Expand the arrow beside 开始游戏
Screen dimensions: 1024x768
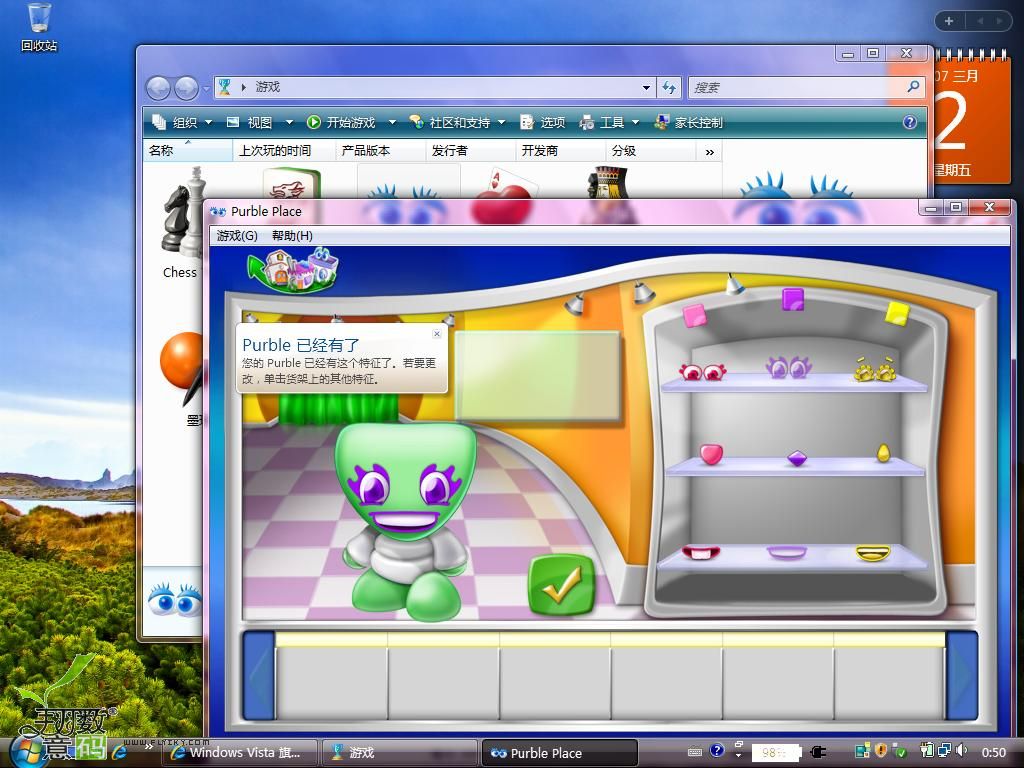(392, 122)
